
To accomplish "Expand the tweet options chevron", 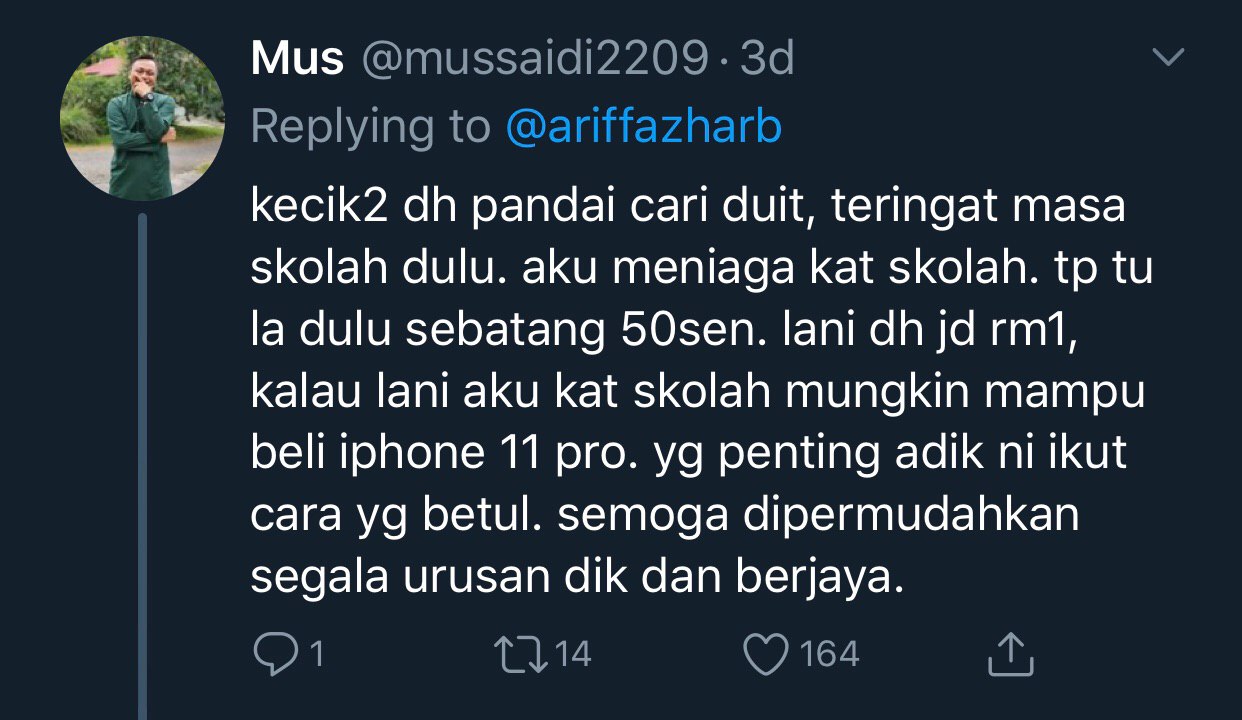I will coord(1167,59).
